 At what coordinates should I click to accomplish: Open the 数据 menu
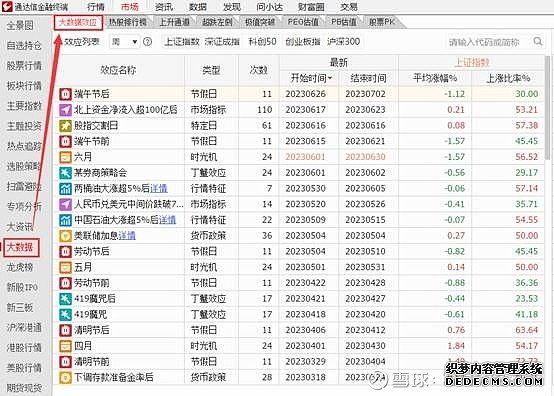(198, 7)
